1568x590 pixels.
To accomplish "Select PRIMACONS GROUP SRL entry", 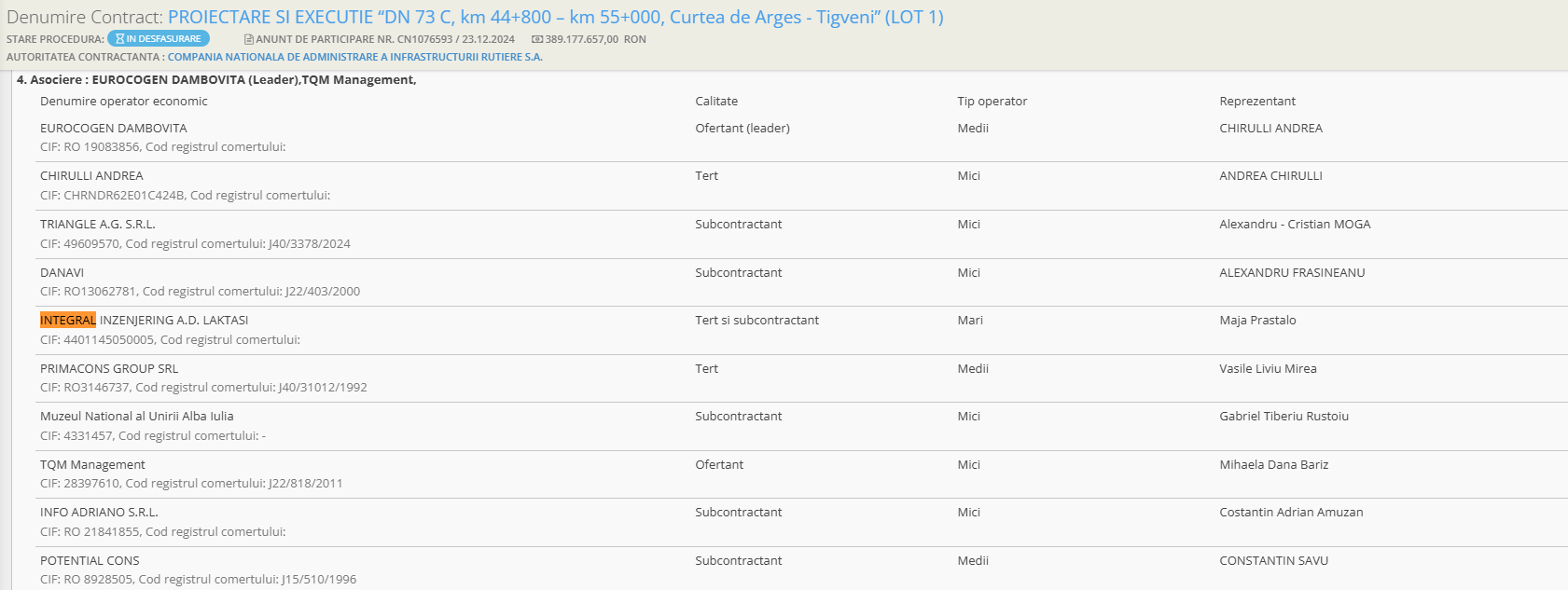I will (x=109, y=369).
